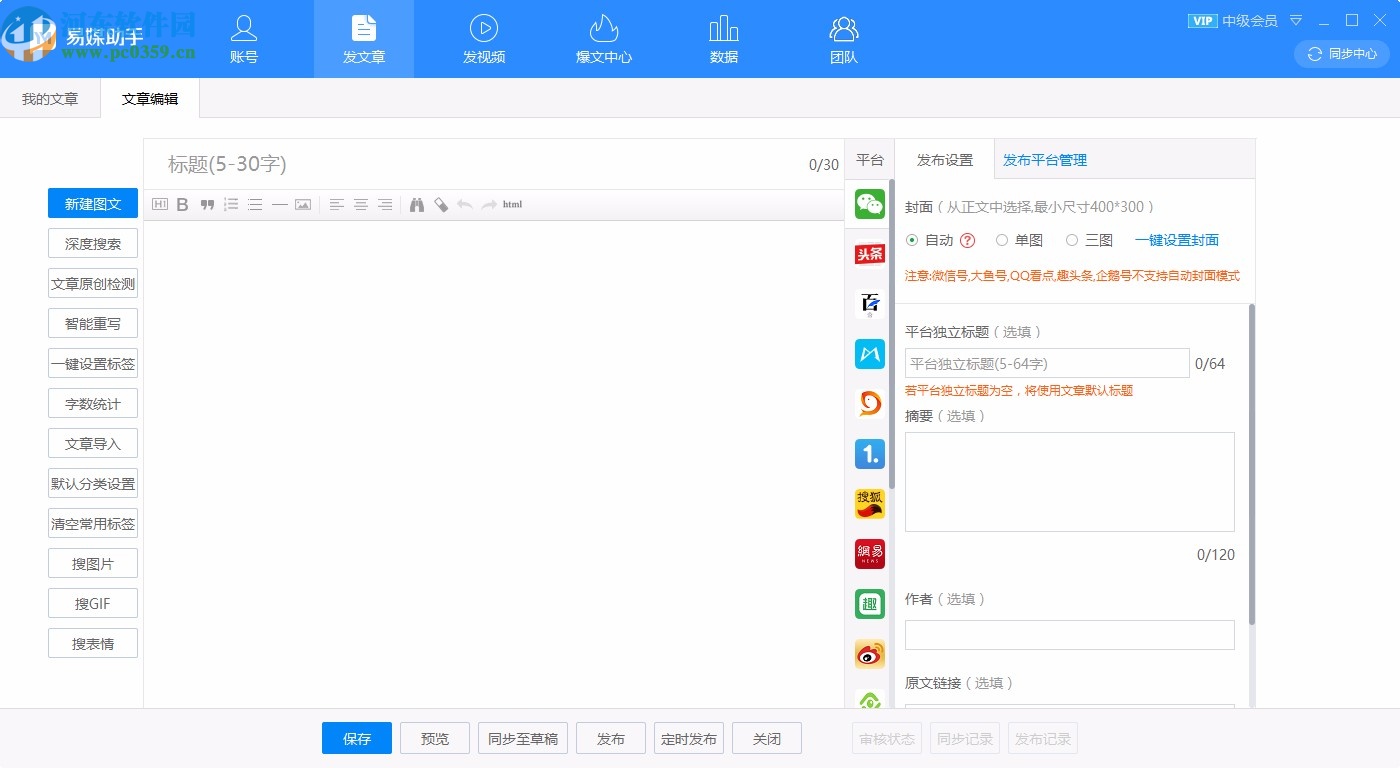Enable the 单图 cover option
Image resolution: width=1400 pixels, height=768 pixels.
coord(1002,240)
